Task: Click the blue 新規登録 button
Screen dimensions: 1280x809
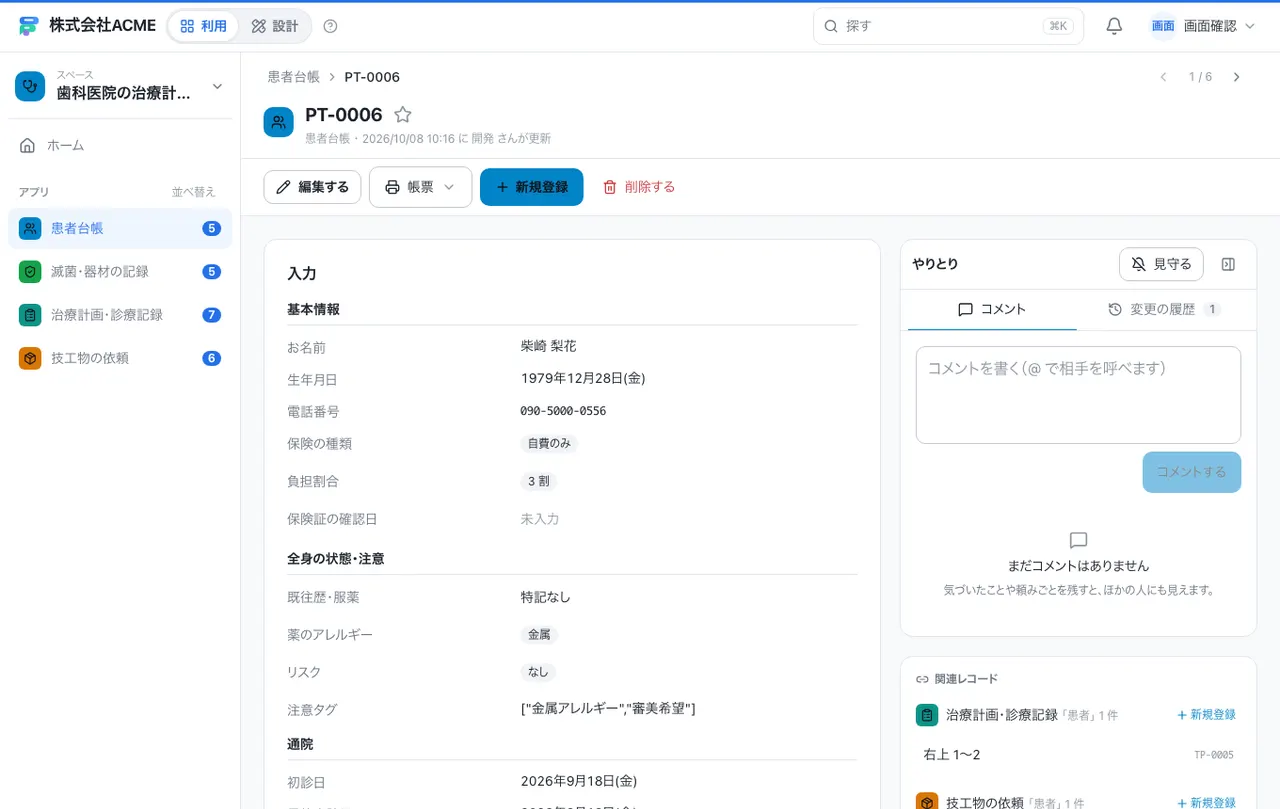Action: click(x=531, y=187)
